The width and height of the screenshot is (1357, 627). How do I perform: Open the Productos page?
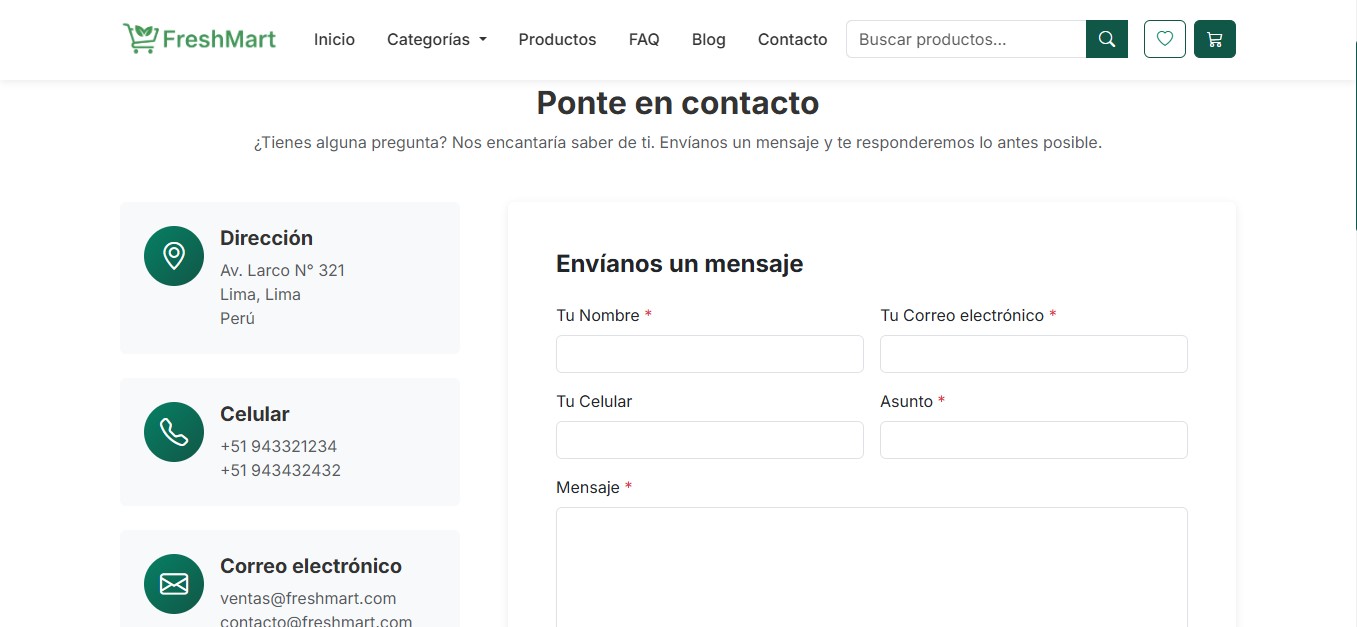coord(557,39)
